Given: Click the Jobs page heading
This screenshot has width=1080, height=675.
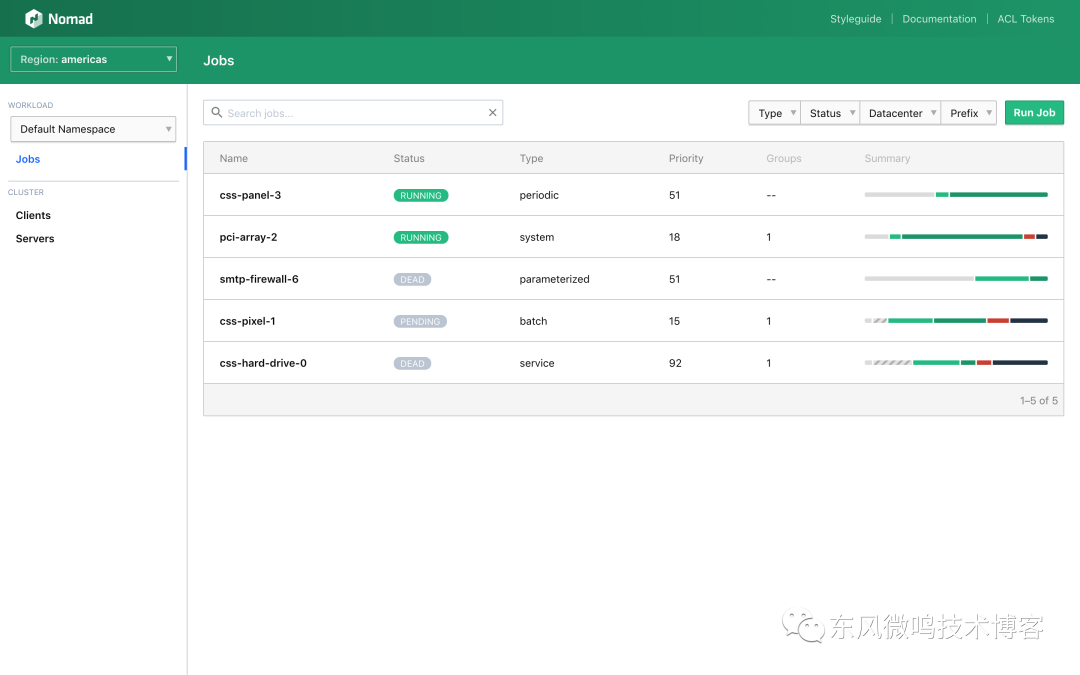Looking at the screenshot, I should pos(218,61).
